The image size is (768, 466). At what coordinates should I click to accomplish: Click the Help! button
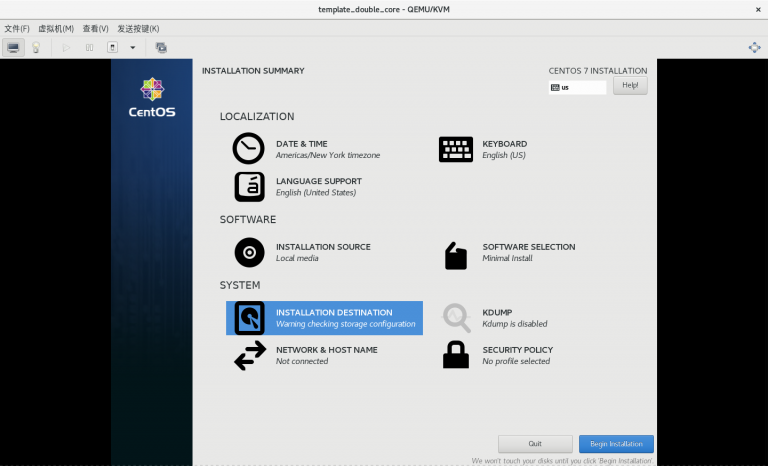[x=630, y=85]
